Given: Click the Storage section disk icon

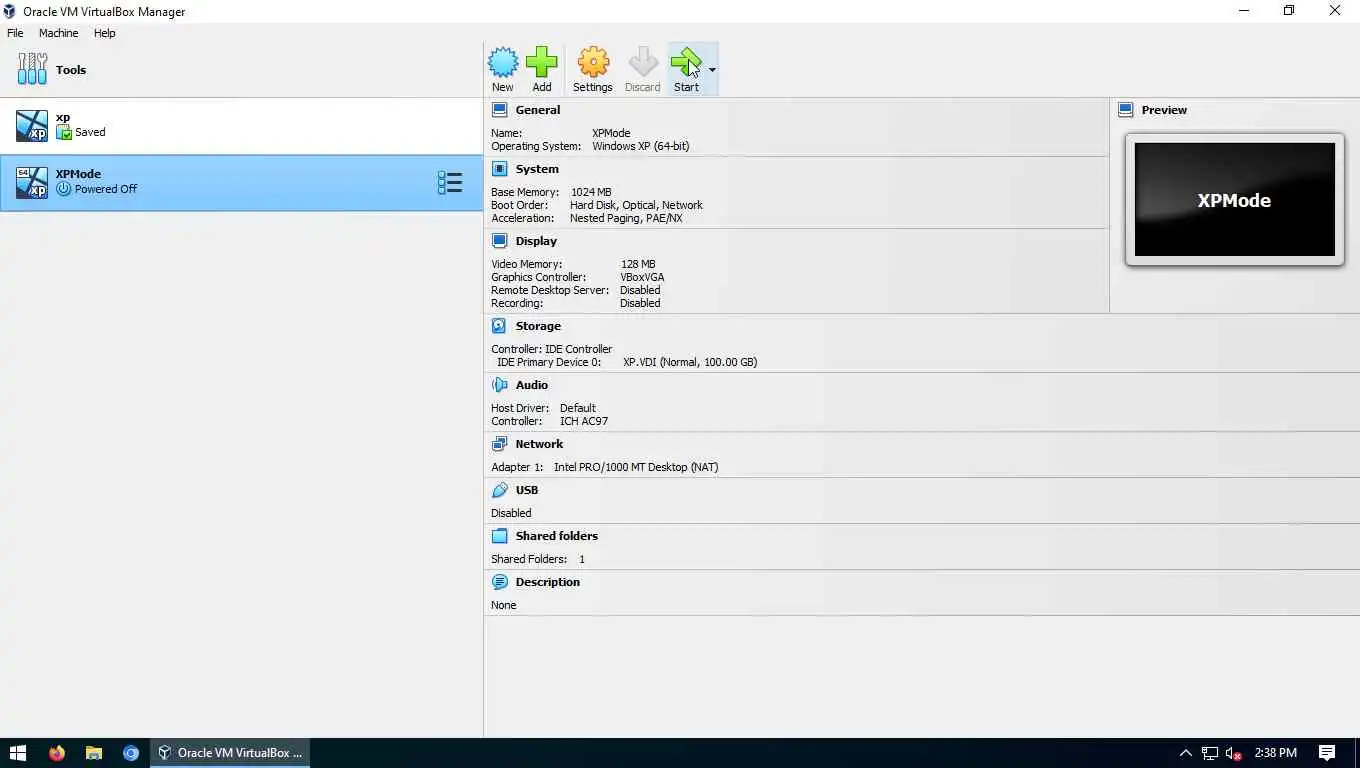Looking at the screenshot, I should [x=500, y=326].
